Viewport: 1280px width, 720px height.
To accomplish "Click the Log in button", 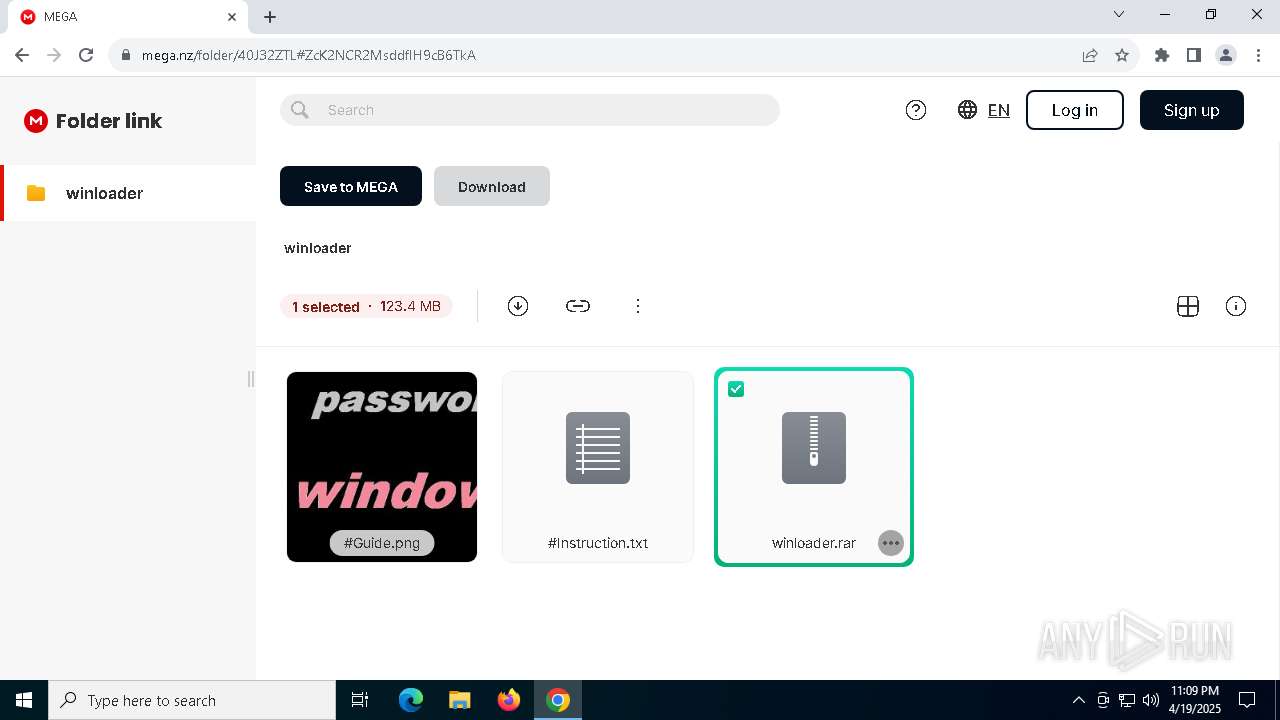I will tap(1075, 110).
